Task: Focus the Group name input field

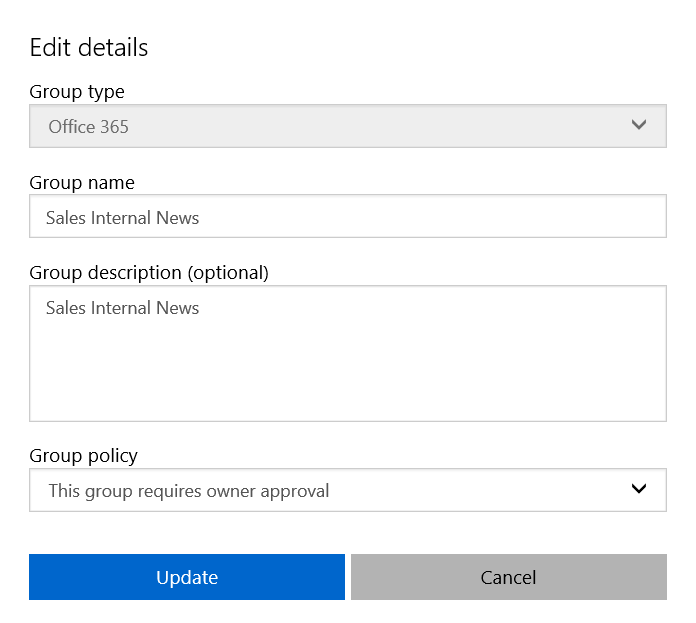Action: click(x=348, y=216)
